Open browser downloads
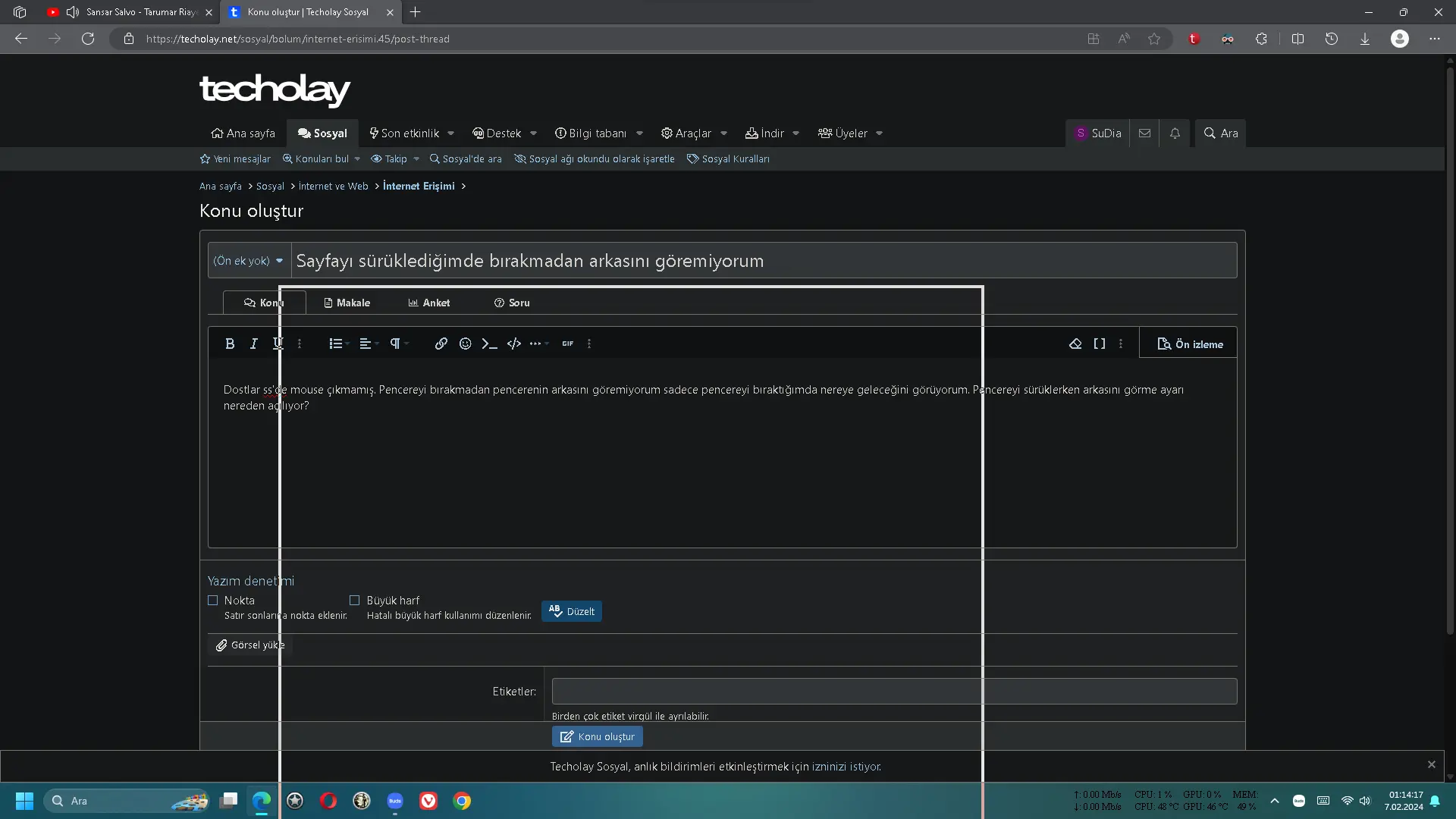Image resolution: width=1456 pixels, height=819 pixels. [1365, 39]
